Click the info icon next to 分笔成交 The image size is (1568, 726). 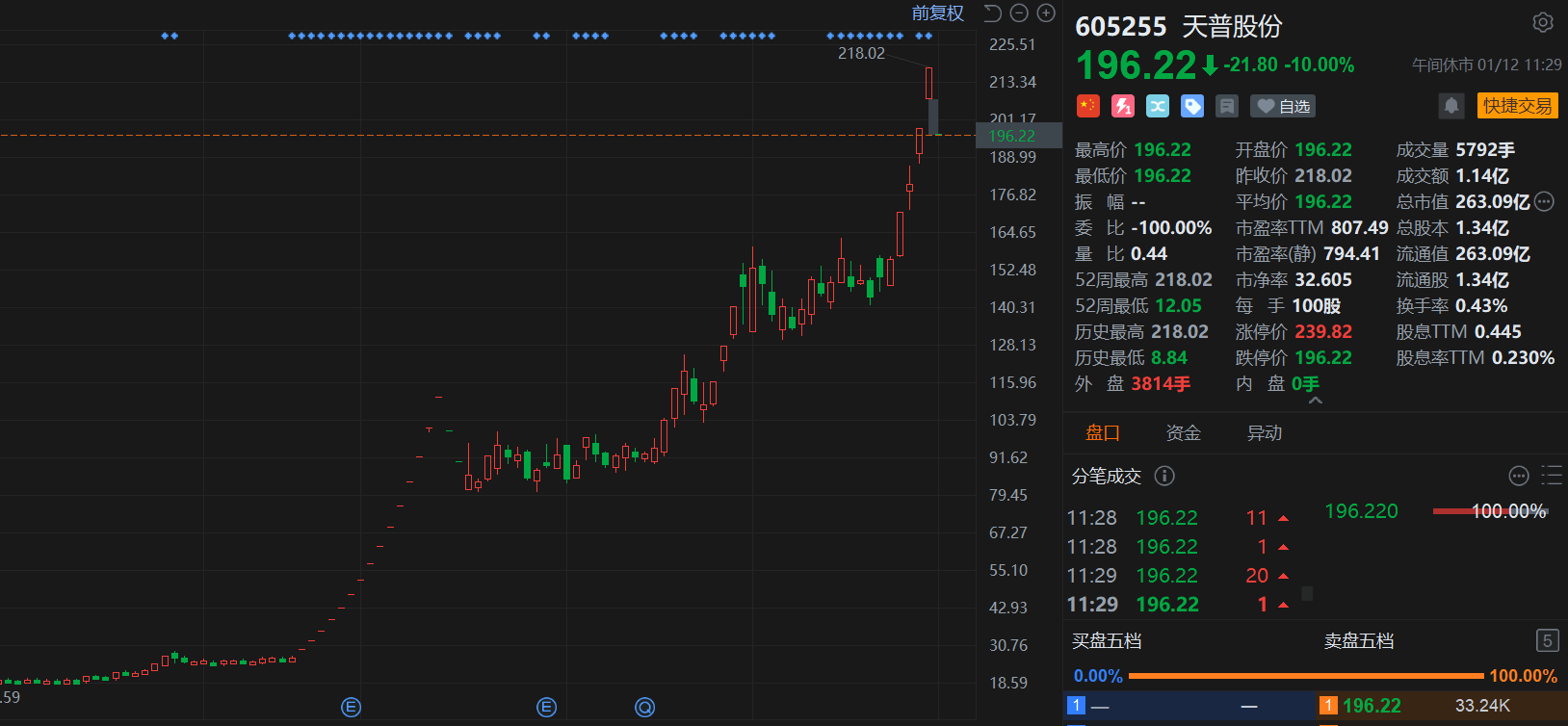pyautogui.click(x=1163, y=476)
